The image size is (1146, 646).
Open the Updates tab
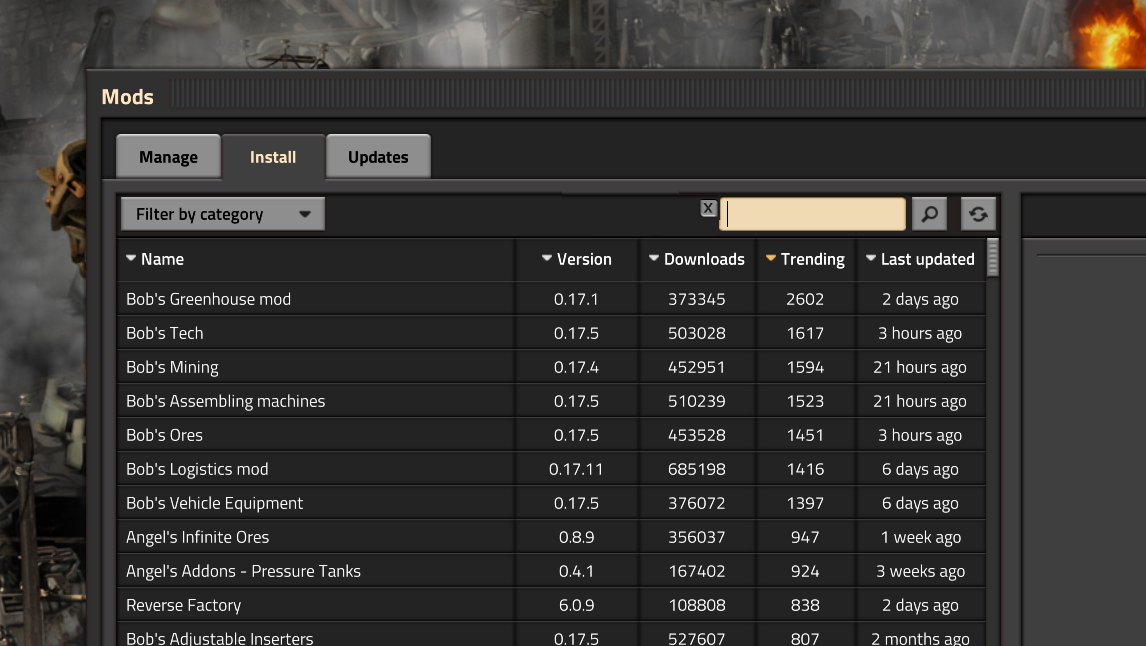pyautogui.click(x=378, y=157)
